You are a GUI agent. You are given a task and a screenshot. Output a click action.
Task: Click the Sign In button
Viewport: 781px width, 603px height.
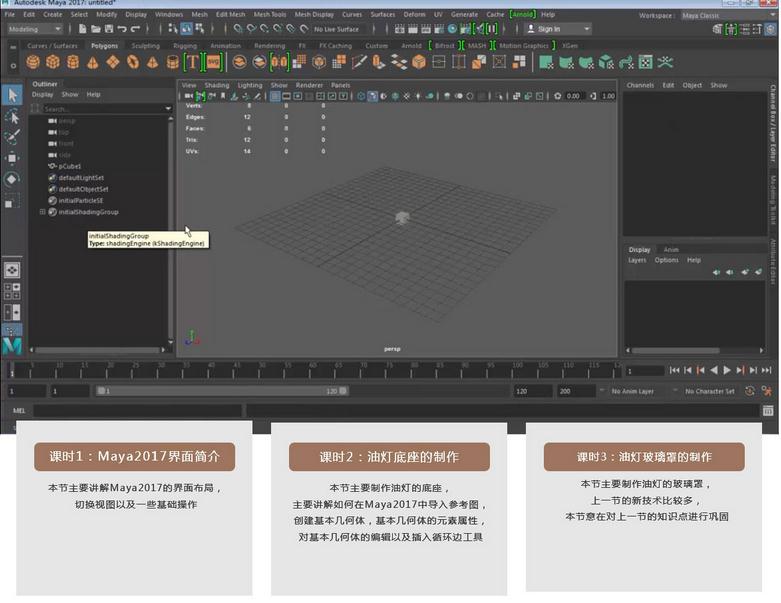(549, 29)
